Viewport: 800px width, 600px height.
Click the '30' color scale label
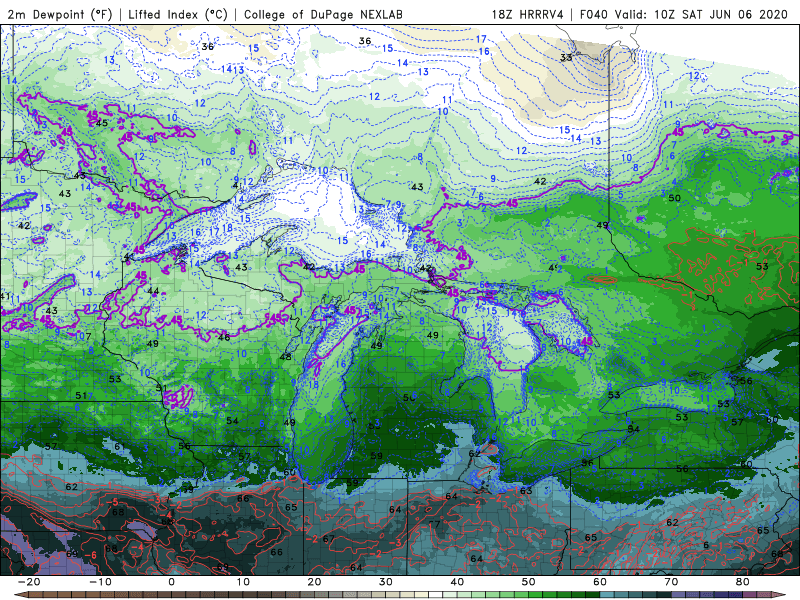point(386,582)
